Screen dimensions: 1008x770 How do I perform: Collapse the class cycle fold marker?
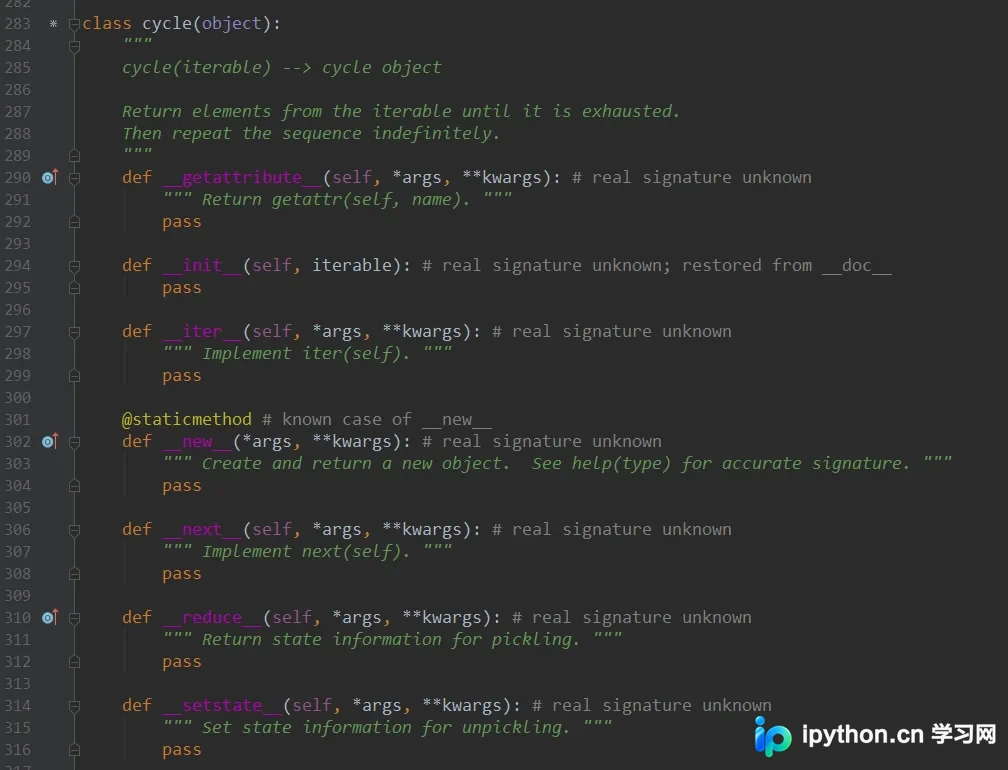[74, 24]
